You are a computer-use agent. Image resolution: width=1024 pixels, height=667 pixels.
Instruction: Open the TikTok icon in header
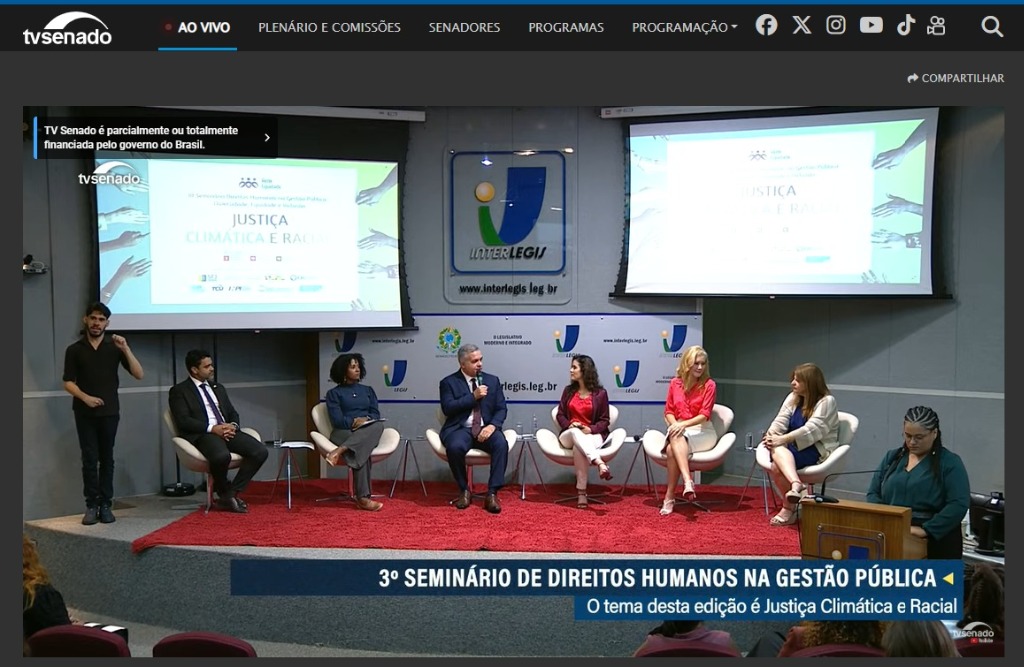click(x=906, y=25)
